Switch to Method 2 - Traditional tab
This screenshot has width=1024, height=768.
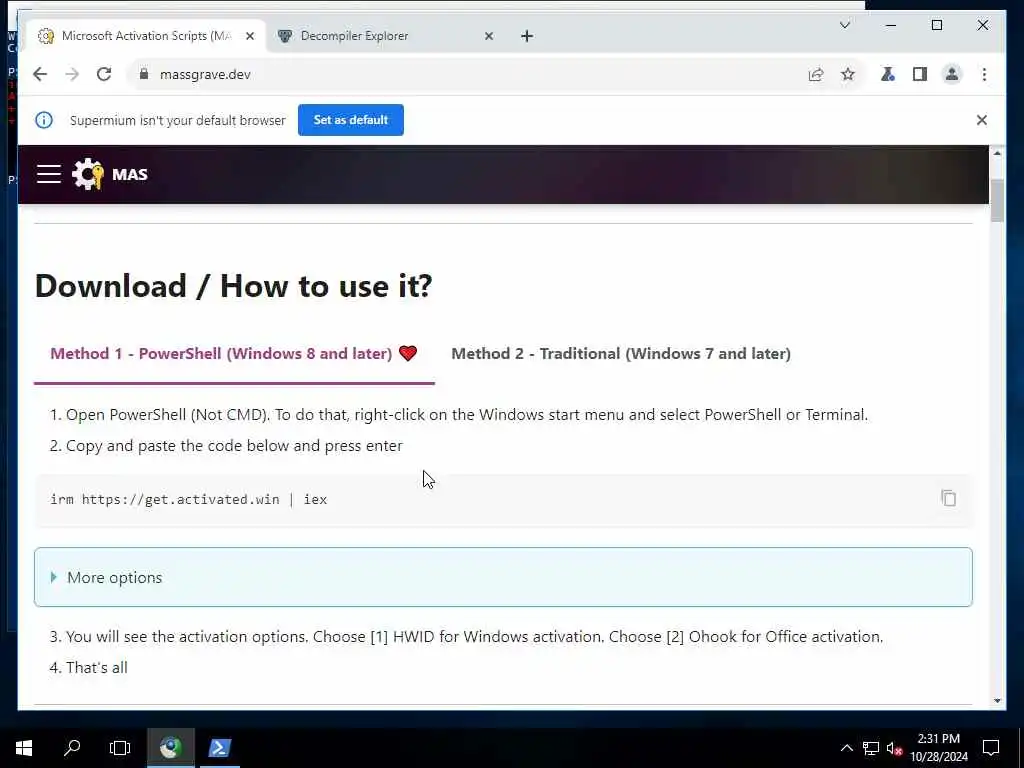[621, 354]
